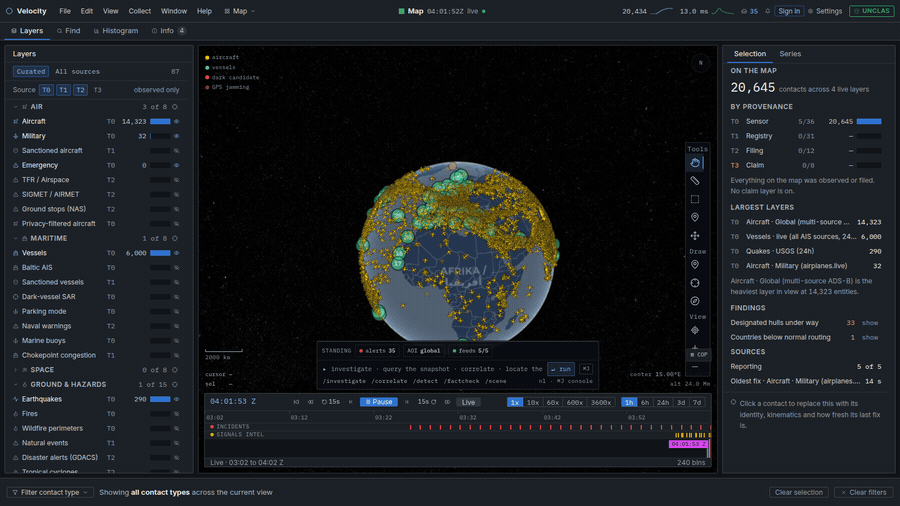900x506 pixels.
Task: Select the rectangle selection tool
Action: click(695, 199)
